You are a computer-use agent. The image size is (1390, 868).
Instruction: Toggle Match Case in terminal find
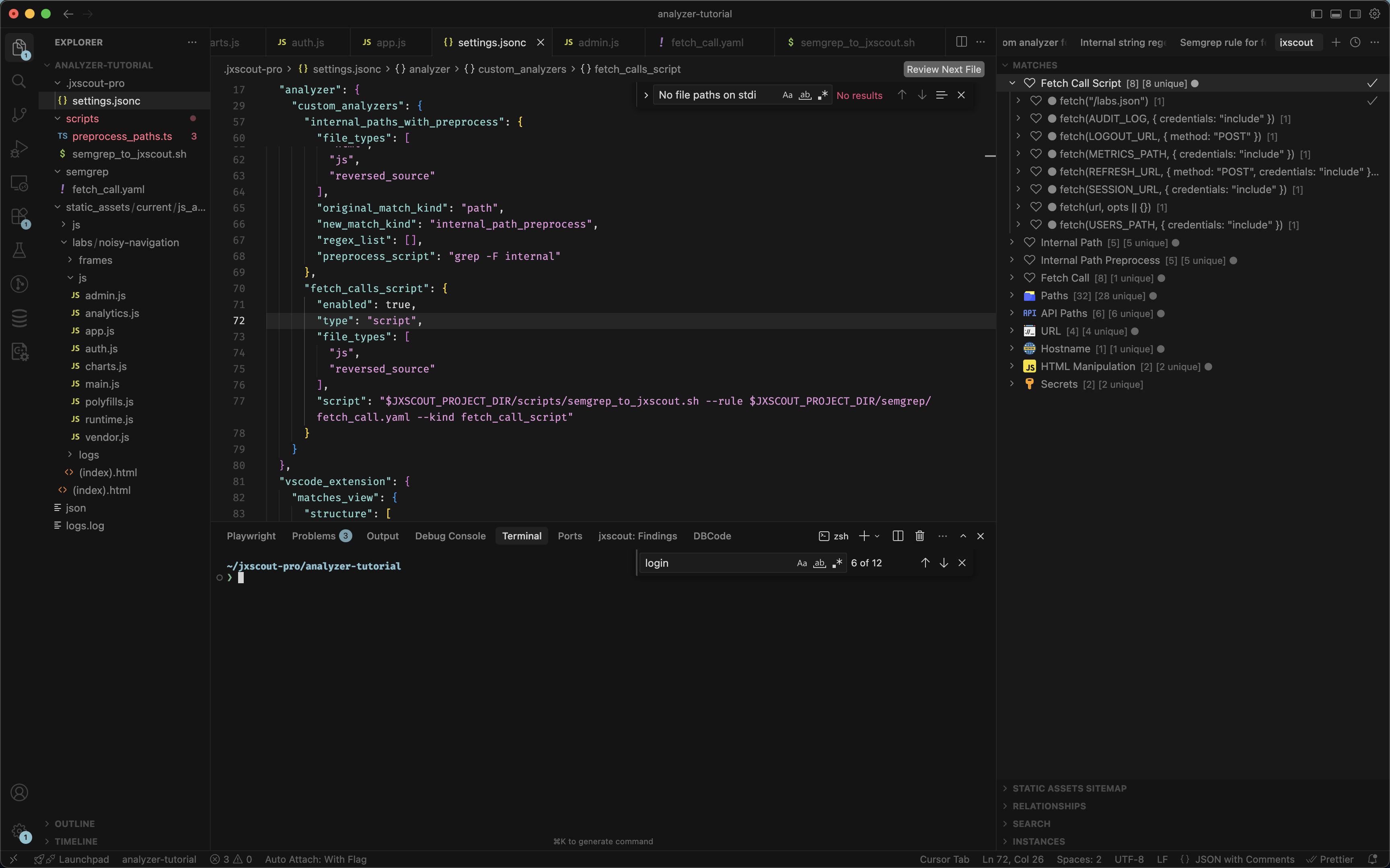point(802,563)
